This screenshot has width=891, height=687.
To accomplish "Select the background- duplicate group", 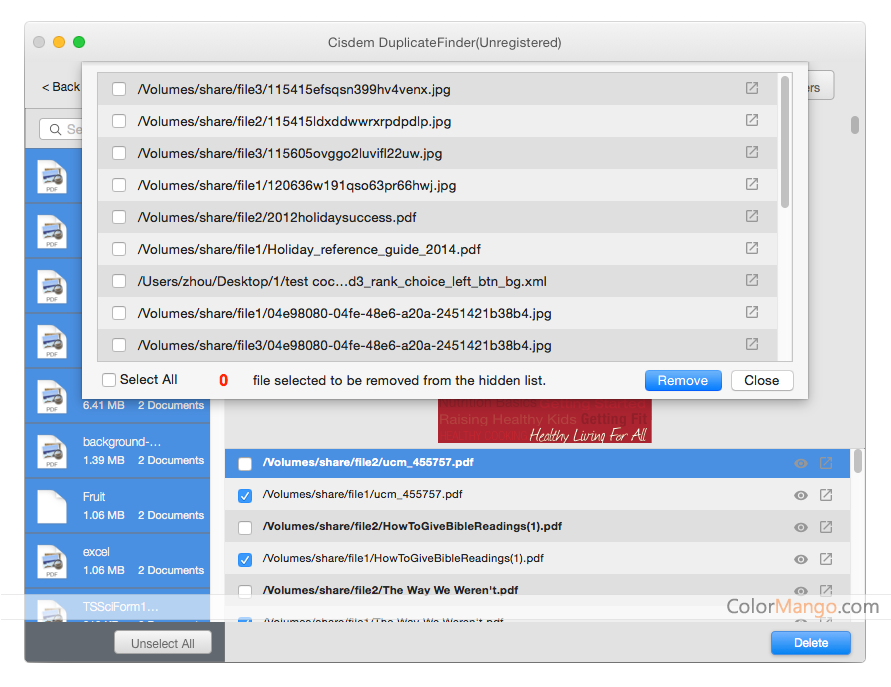I will 117,451.
